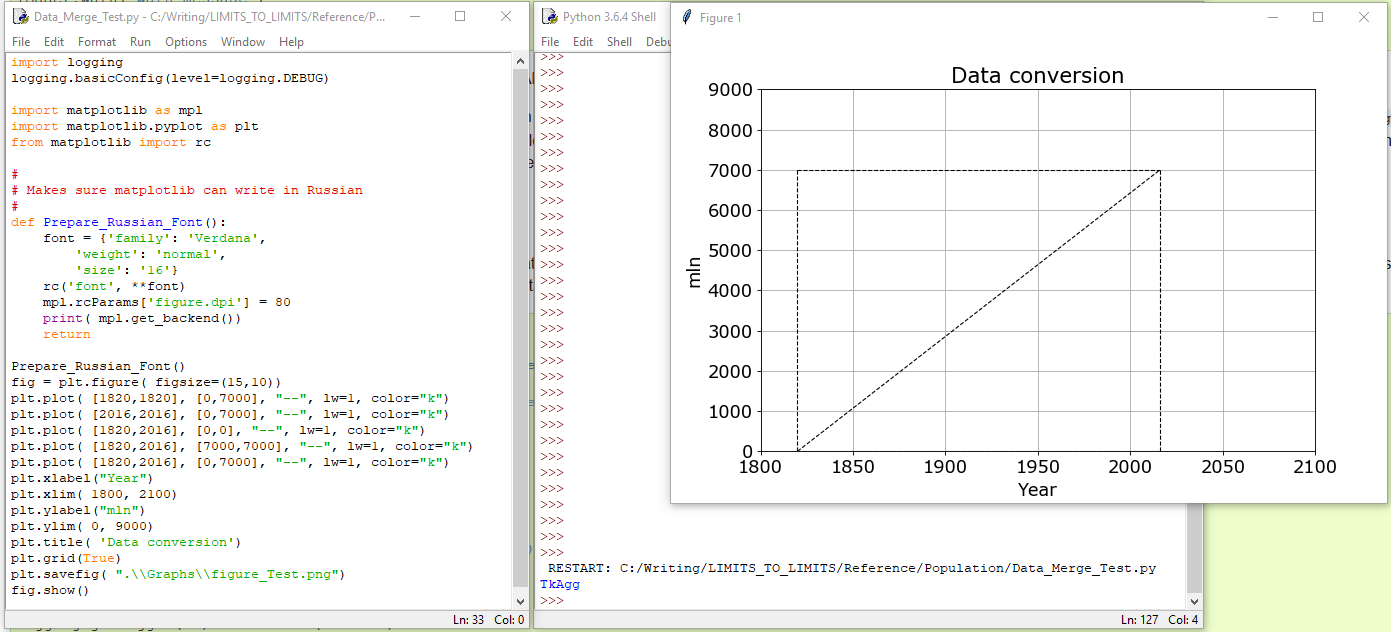This screenshot has height=632, width=1391.
Task: Open the File menu in Python Shell
Action: coord(550,42)
